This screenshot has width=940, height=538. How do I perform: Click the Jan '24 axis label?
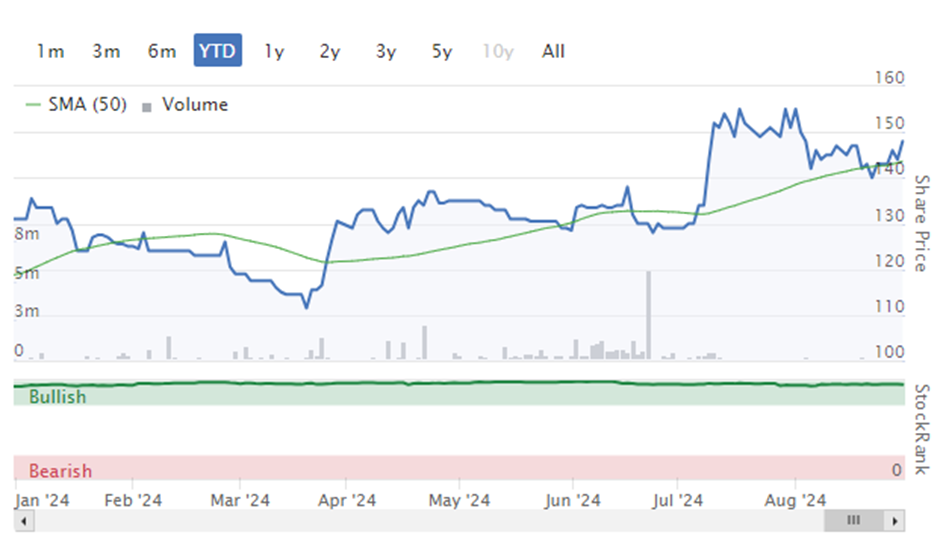tap(42, 500)
